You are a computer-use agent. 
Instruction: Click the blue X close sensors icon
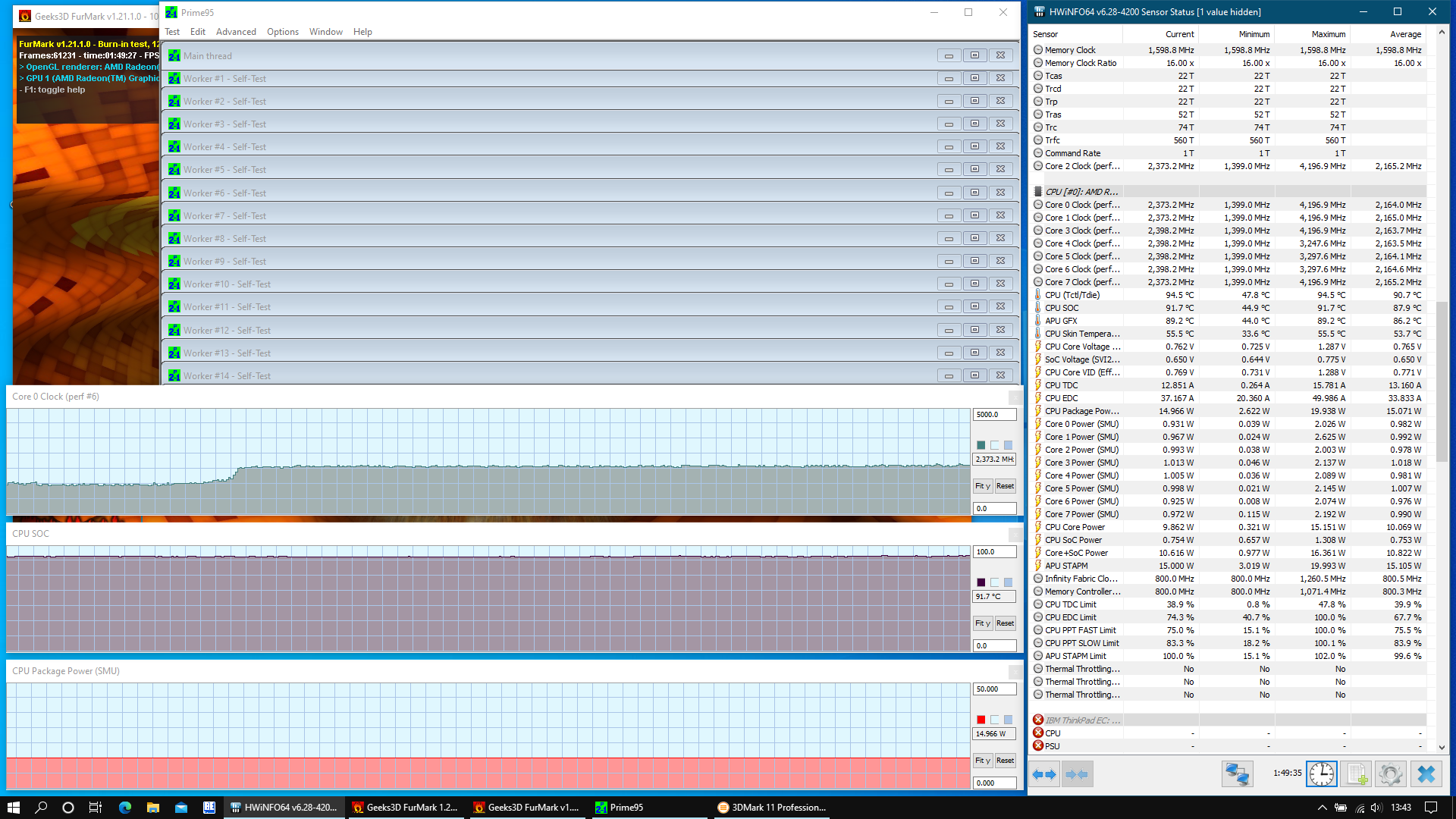point(1426,774)
